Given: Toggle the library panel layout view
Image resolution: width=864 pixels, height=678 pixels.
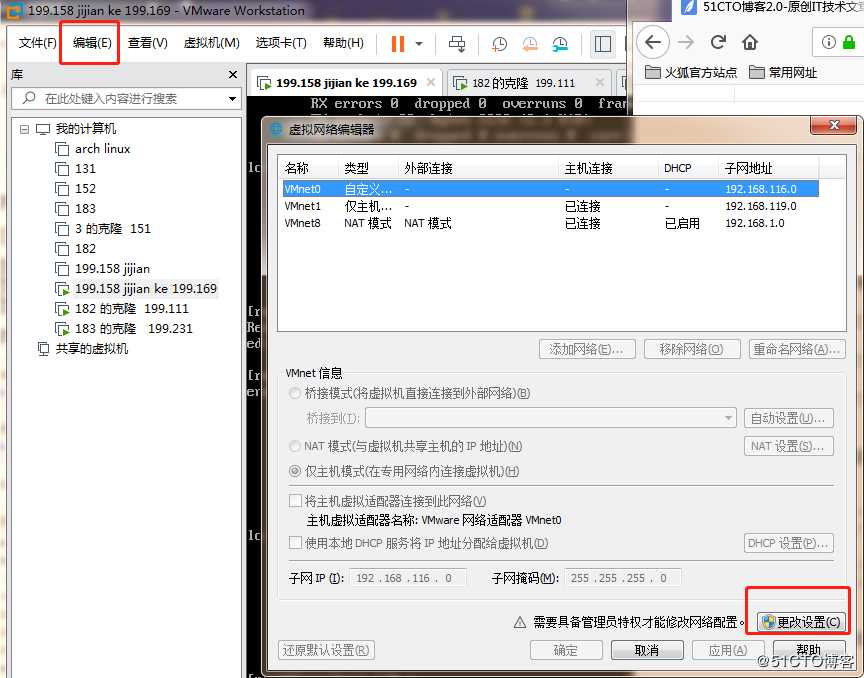Looking at the screenshot, I should pos(602,43).
